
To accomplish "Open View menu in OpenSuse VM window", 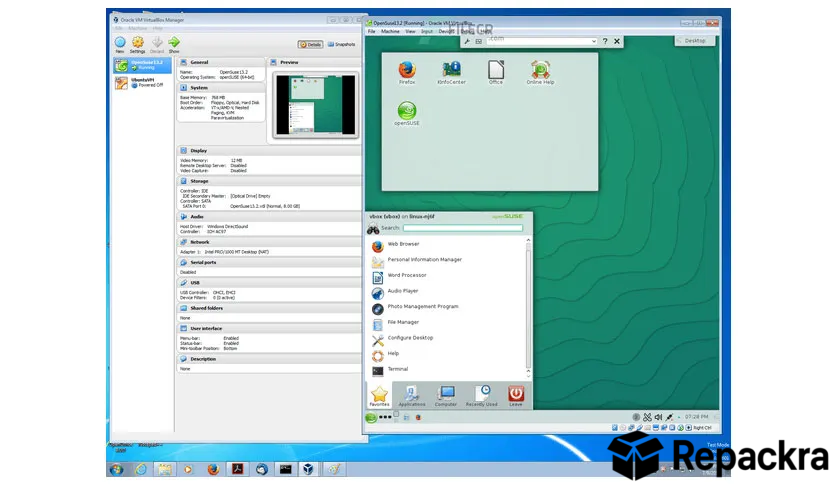I will pos(411,31).
